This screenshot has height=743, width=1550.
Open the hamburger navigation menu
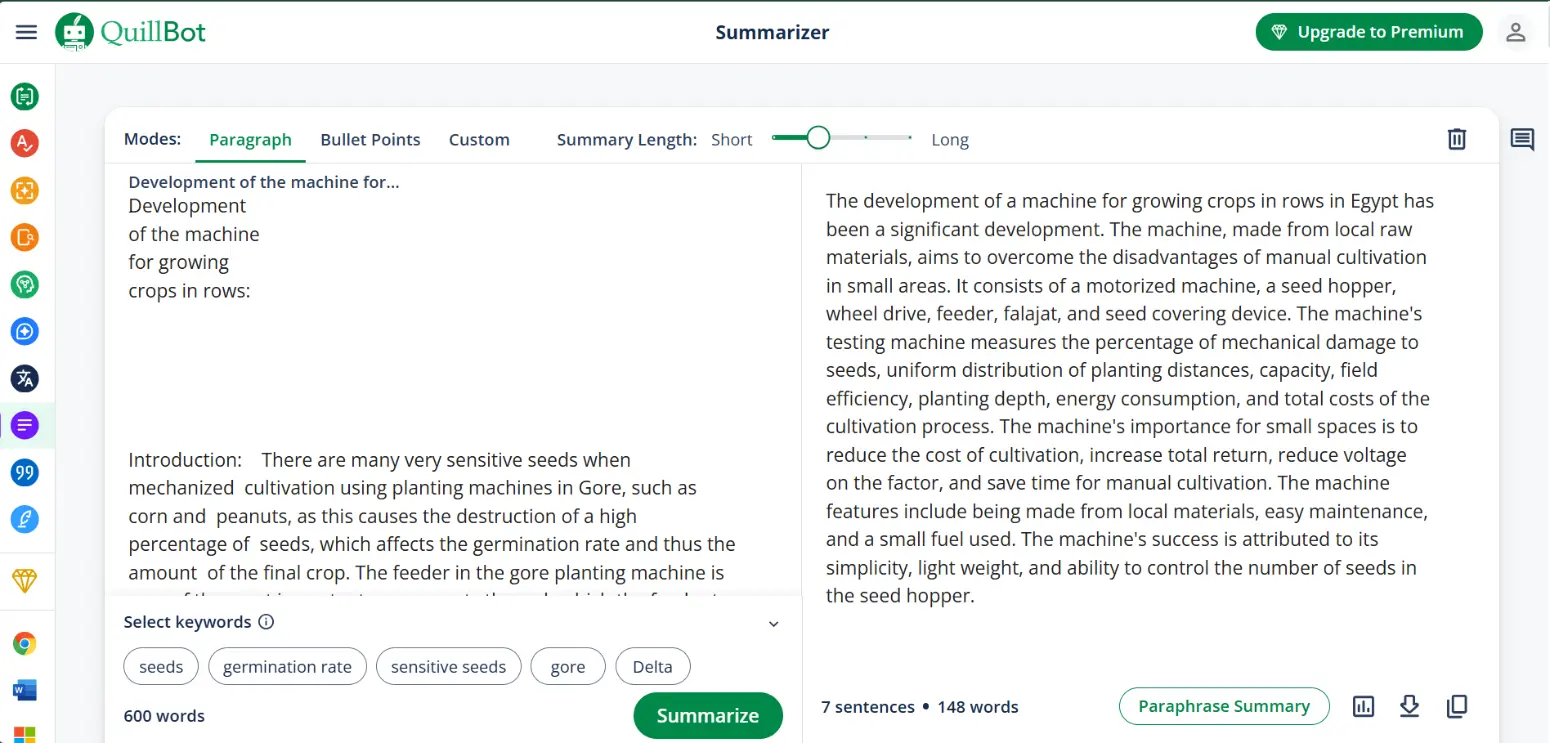(x=27, y=32)
